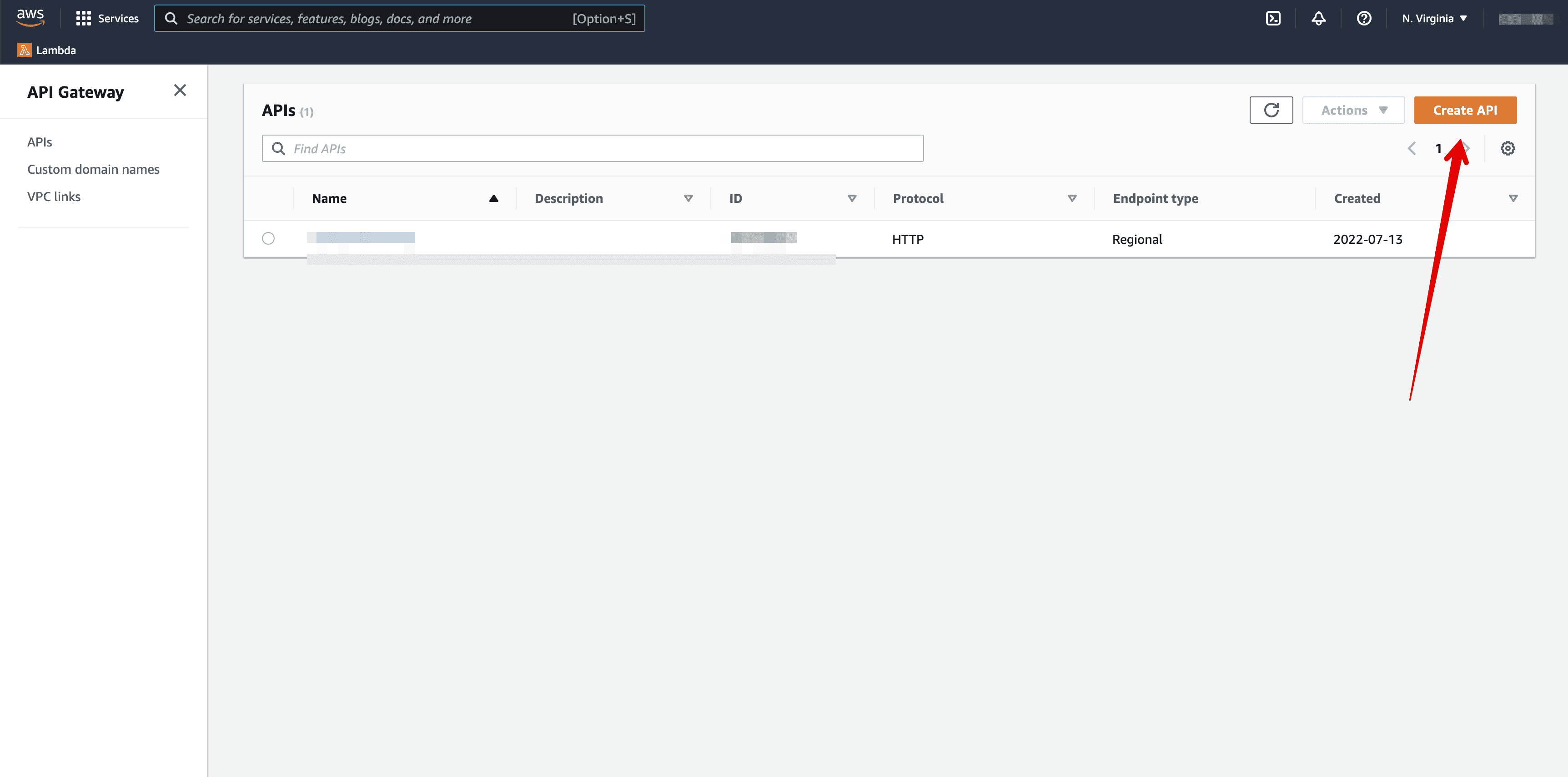Go to Custom domain names
1568x777 pixels.
93,169
